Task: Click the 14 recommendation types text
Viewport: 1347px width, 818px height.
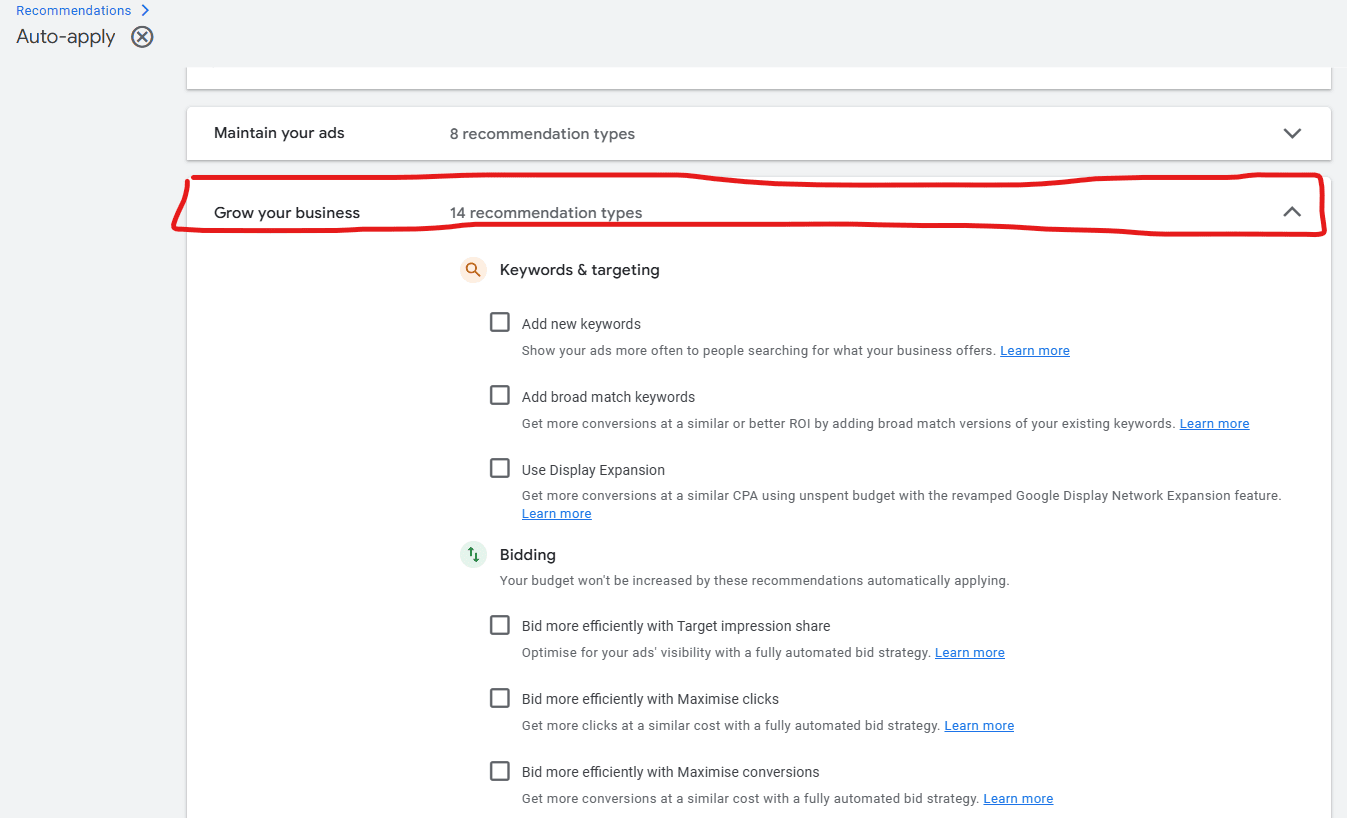Action: pos(546,213)
